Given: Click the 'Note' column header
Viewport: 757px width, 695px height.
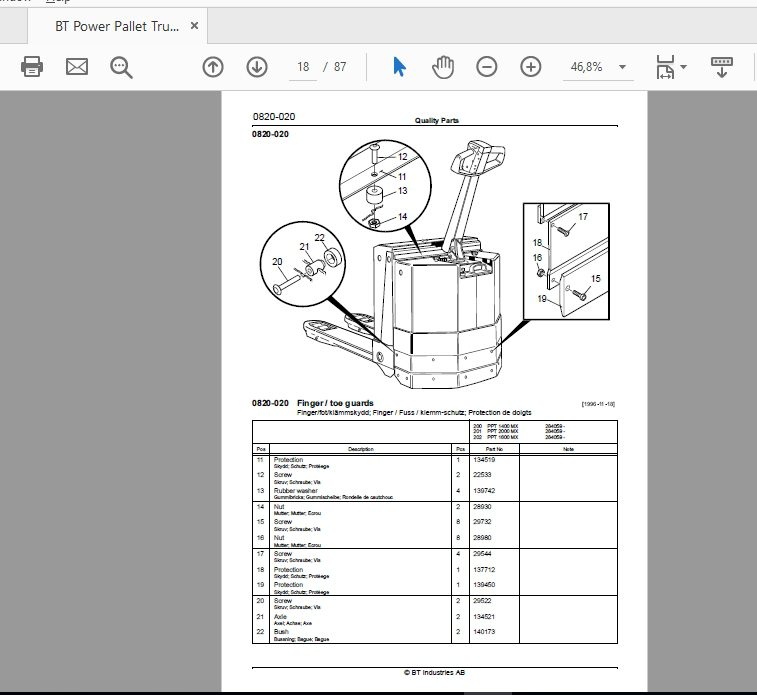Looking at the screenshot, I should coord(568,449).
